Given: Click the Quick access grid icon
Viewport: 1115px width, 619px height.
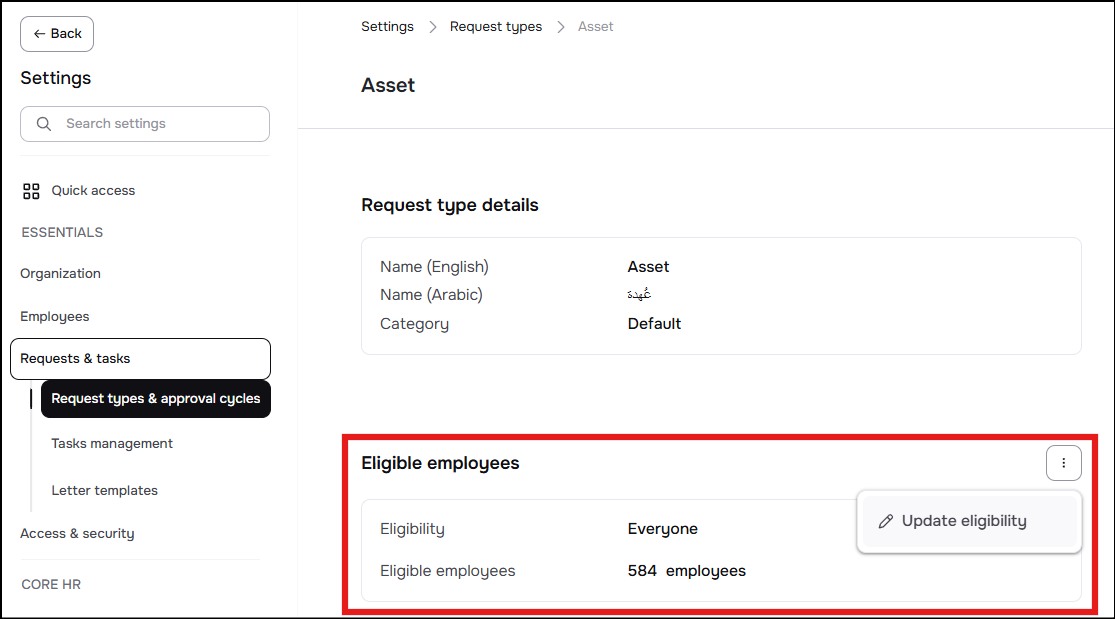Looking at the screenshot, I should (31, 191).
